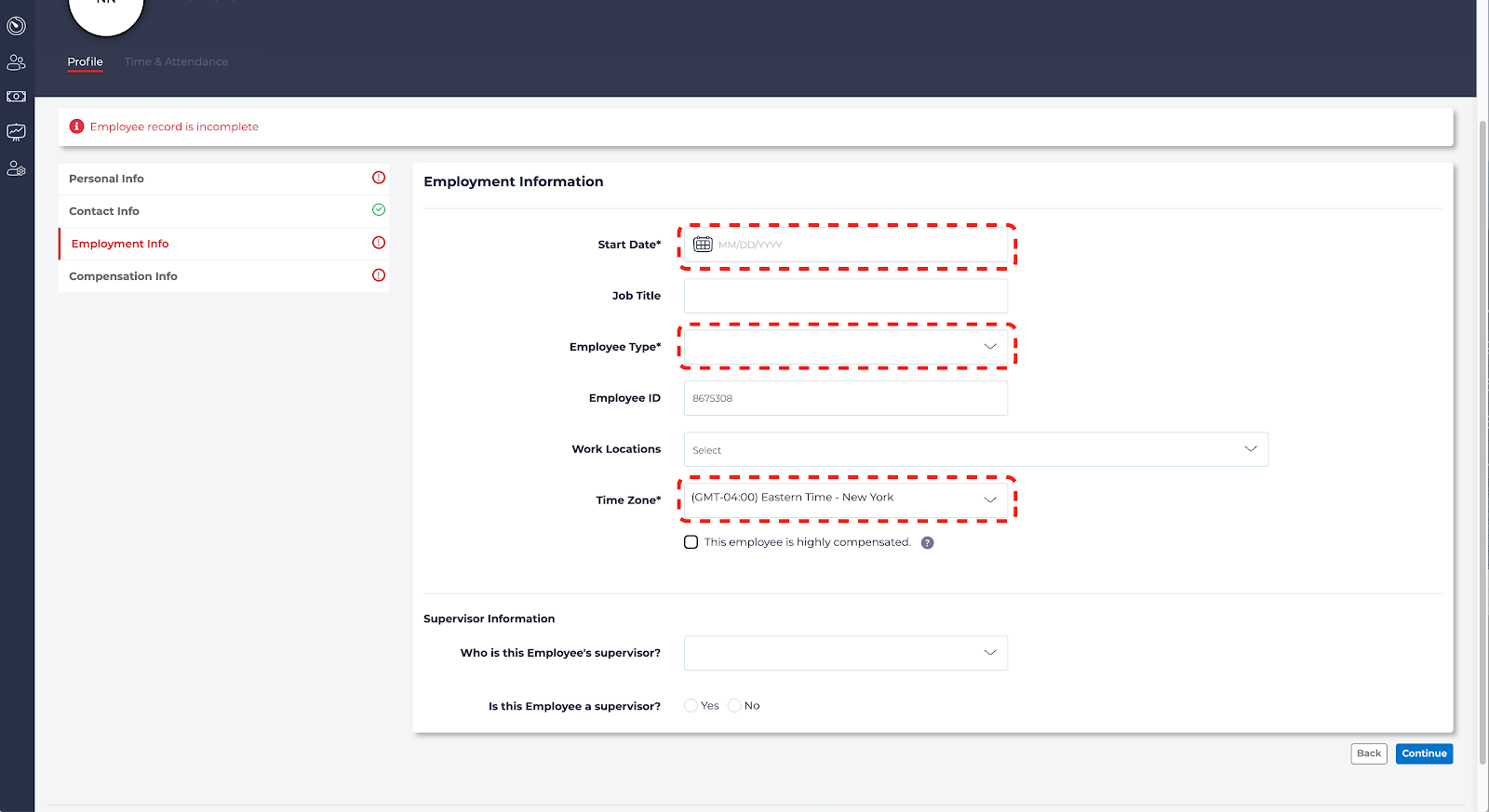Choose a supervisor from the supervisor dropdown
This screenshot has width=1489, height=812.
click(x=845, y=653)
